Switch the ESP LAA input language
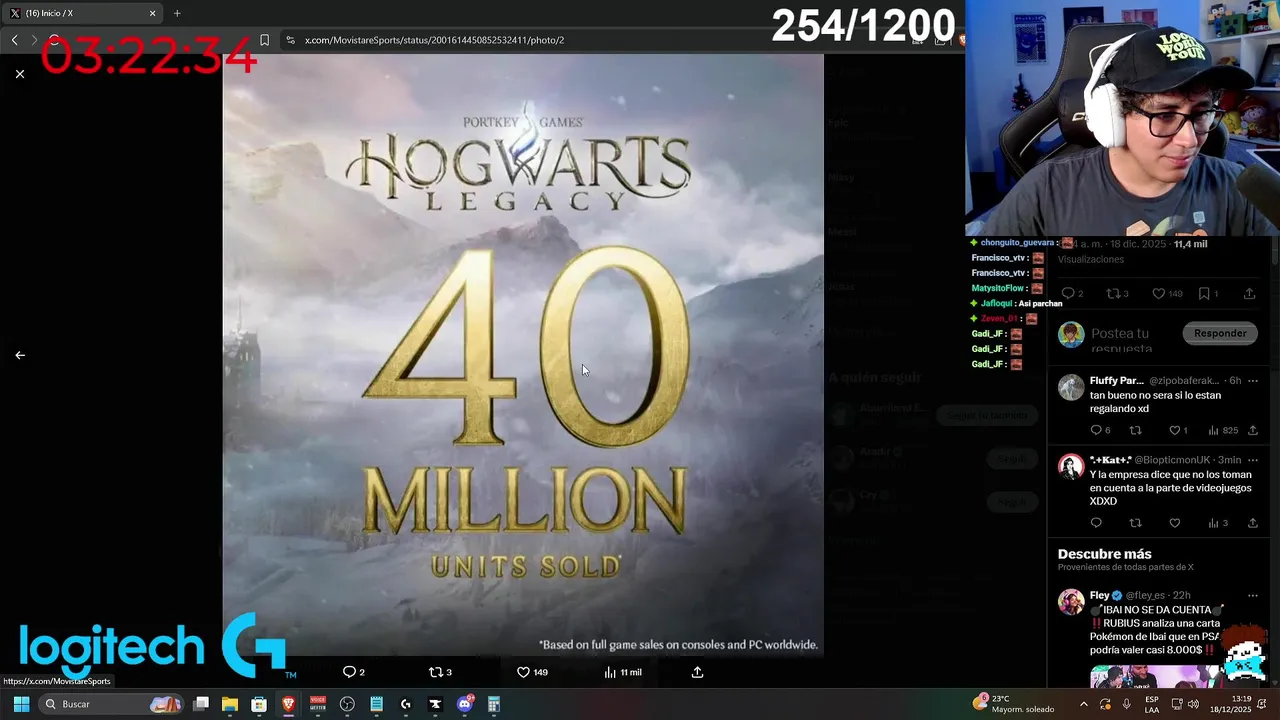Image resolution: width=1280 pixels, height=720 pixels. pos(1152,704)
